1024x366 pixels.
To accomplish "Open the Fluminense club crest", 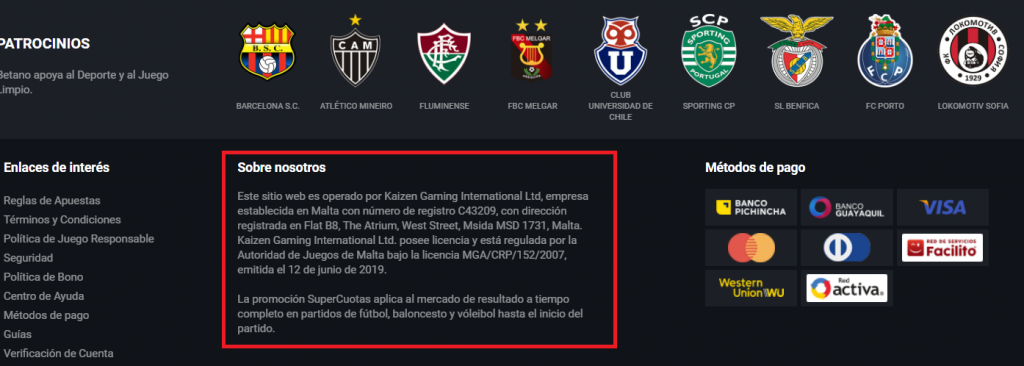I will click(444, 53).
